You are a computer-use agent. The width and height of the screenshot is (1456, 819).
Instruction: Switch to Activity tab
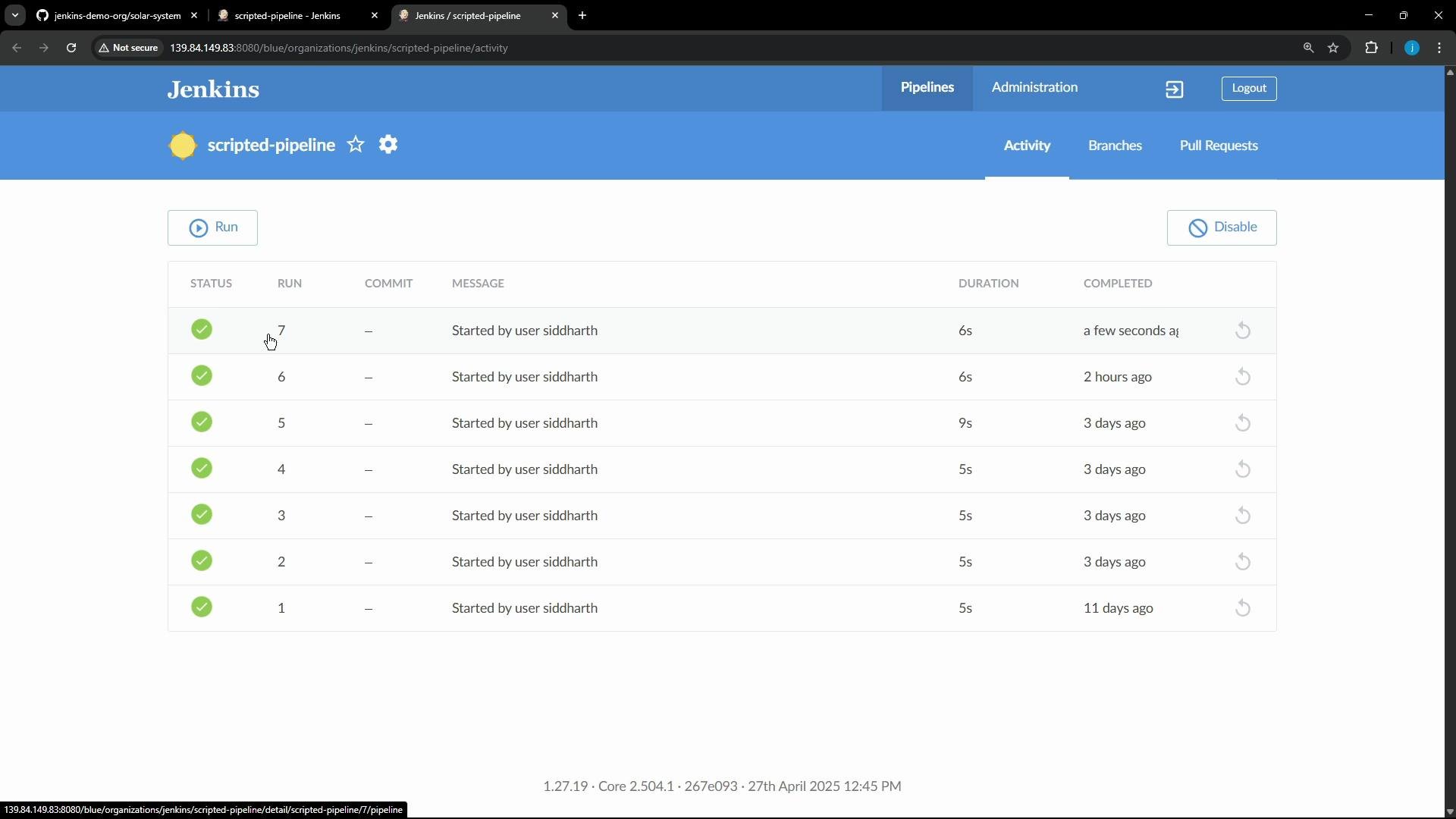[1027, 146]
